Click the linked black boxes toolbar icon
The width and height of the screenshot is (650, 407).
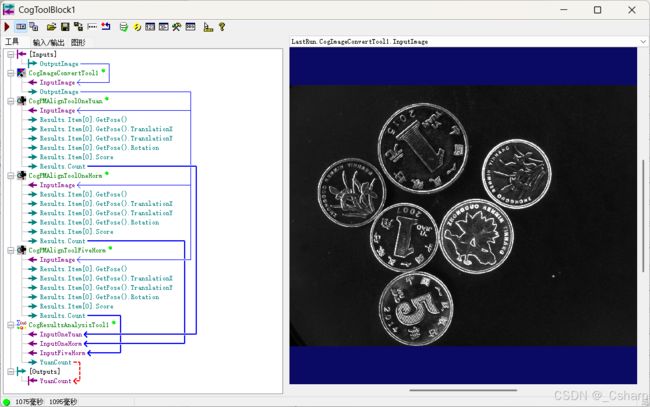(78, 27)
